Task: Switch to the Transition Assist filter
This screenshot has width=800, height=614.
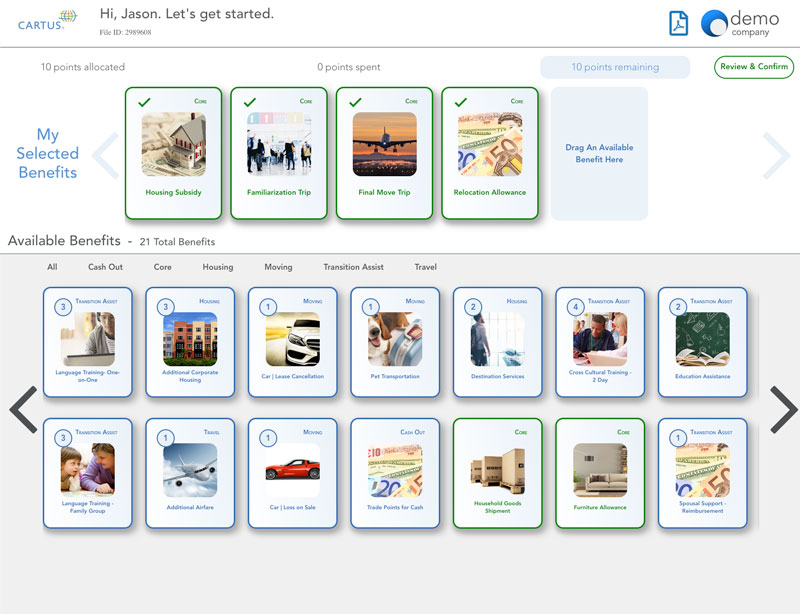Action: (x=354, y=267)
